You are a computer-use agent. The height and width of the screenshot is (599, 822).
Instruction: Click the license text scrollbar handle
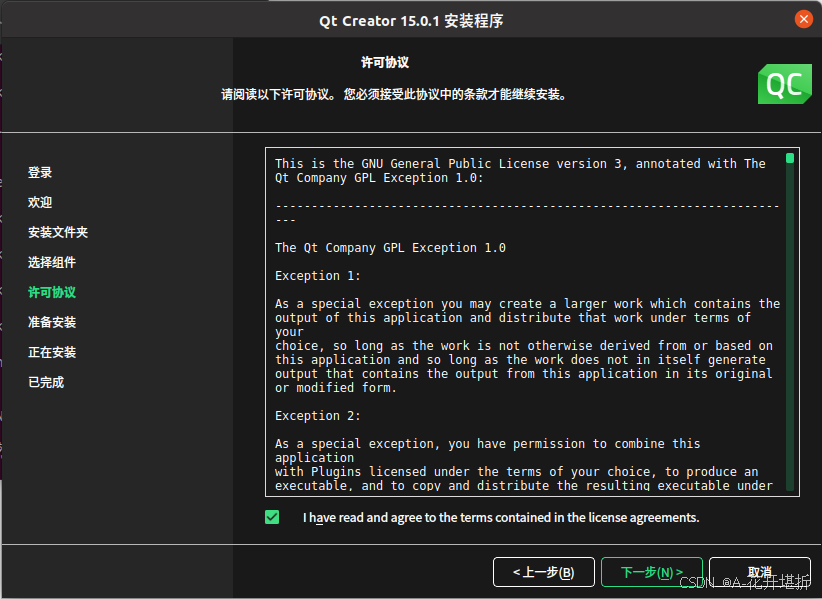(x=790, y=158)
